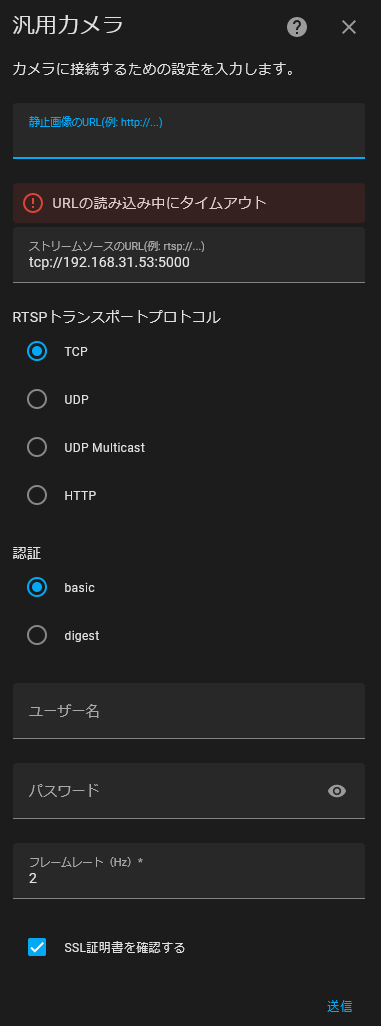Uncheck SSL証明書を確認する checkbox
Viewport: 381px width, 1026px height.
tap(37, 947)
